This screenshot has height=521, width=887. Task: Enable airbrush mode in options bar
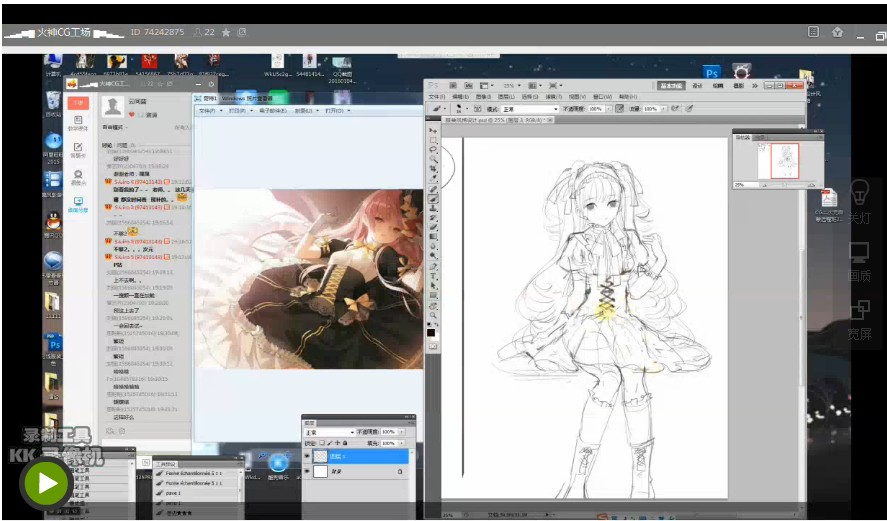tap(674, 109)
